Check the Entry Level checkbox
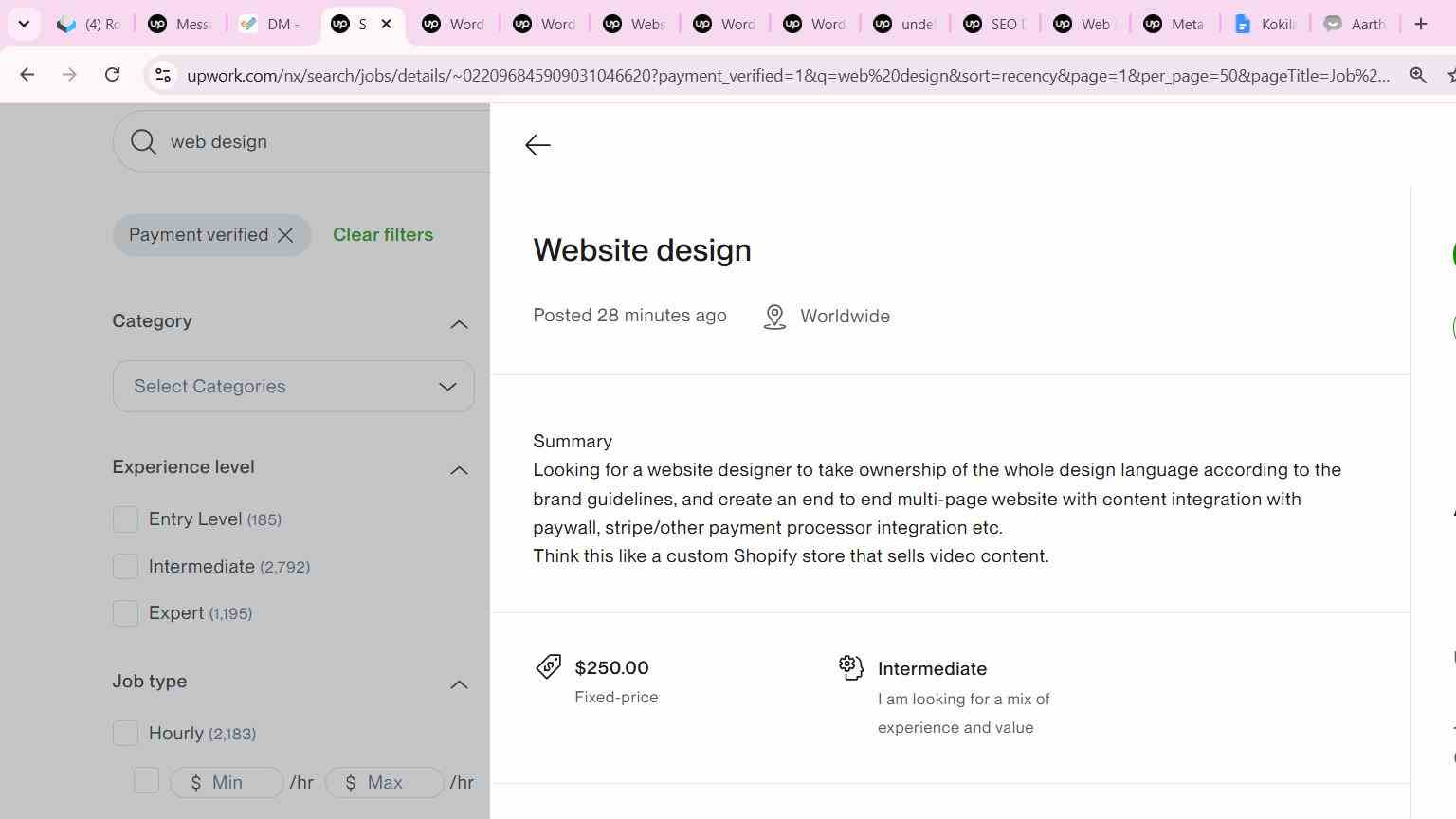 pos(125,519)
